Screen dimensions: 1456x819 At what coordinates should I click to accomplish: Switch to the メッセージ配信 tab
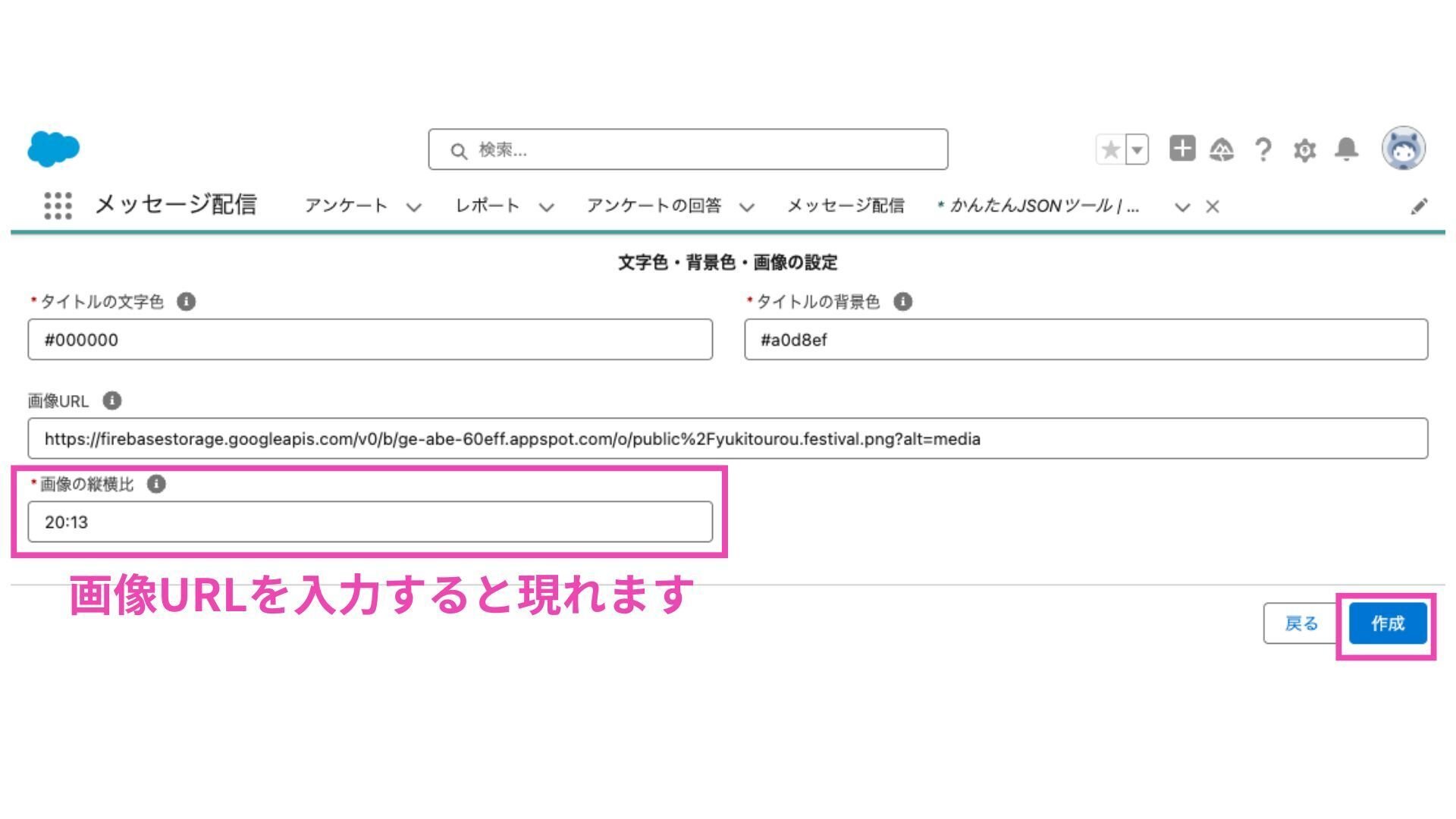[848, 206]
